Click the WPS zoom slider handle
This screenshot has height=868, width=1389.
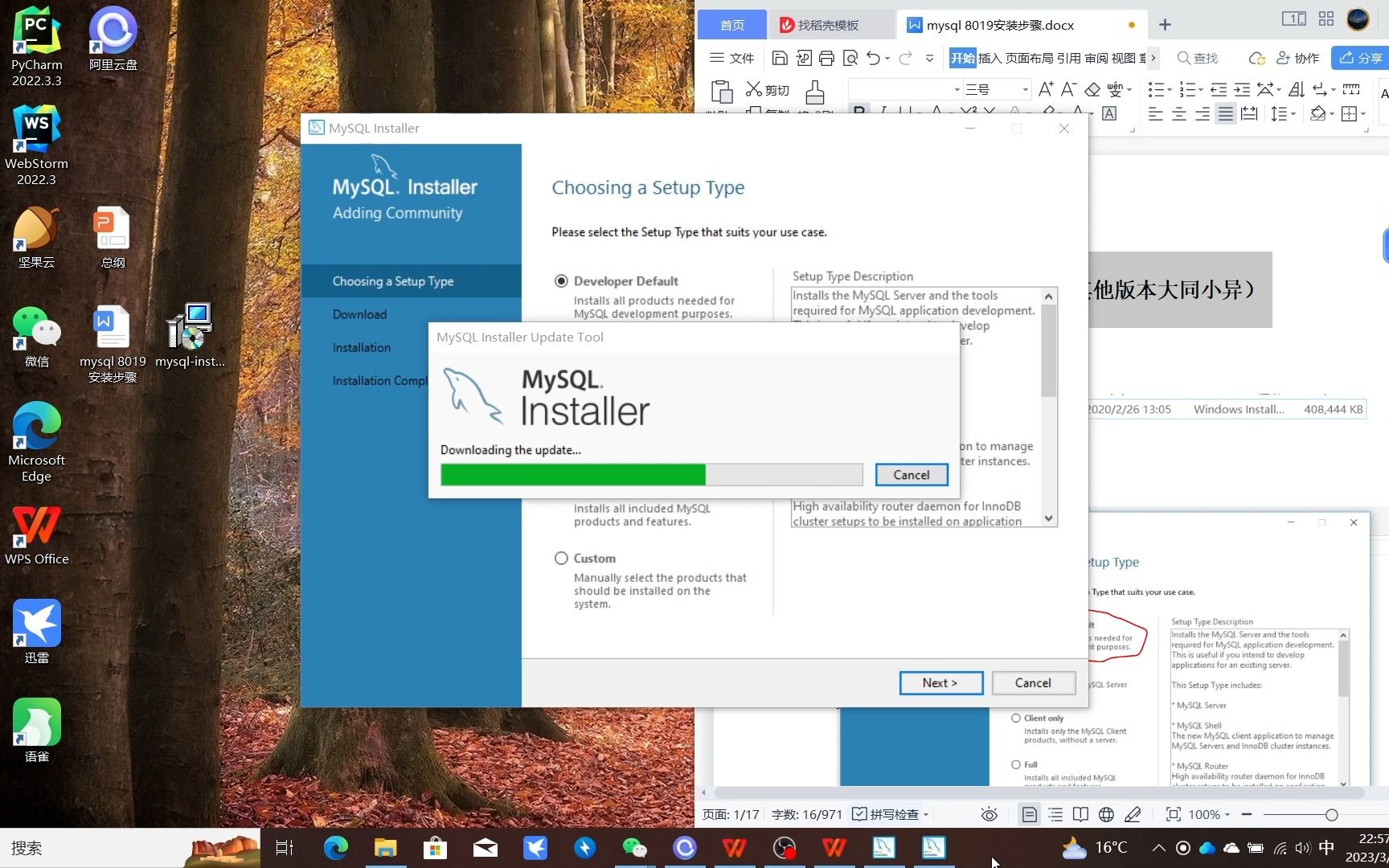[1331, 815]
